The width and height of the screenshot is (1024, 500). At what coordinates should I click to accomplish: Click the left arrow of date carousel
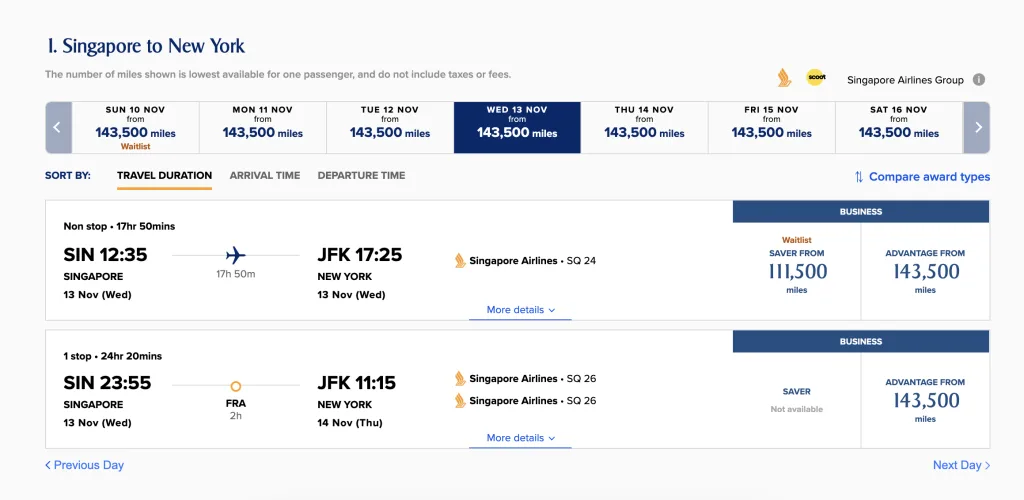(x=57, y=127)
